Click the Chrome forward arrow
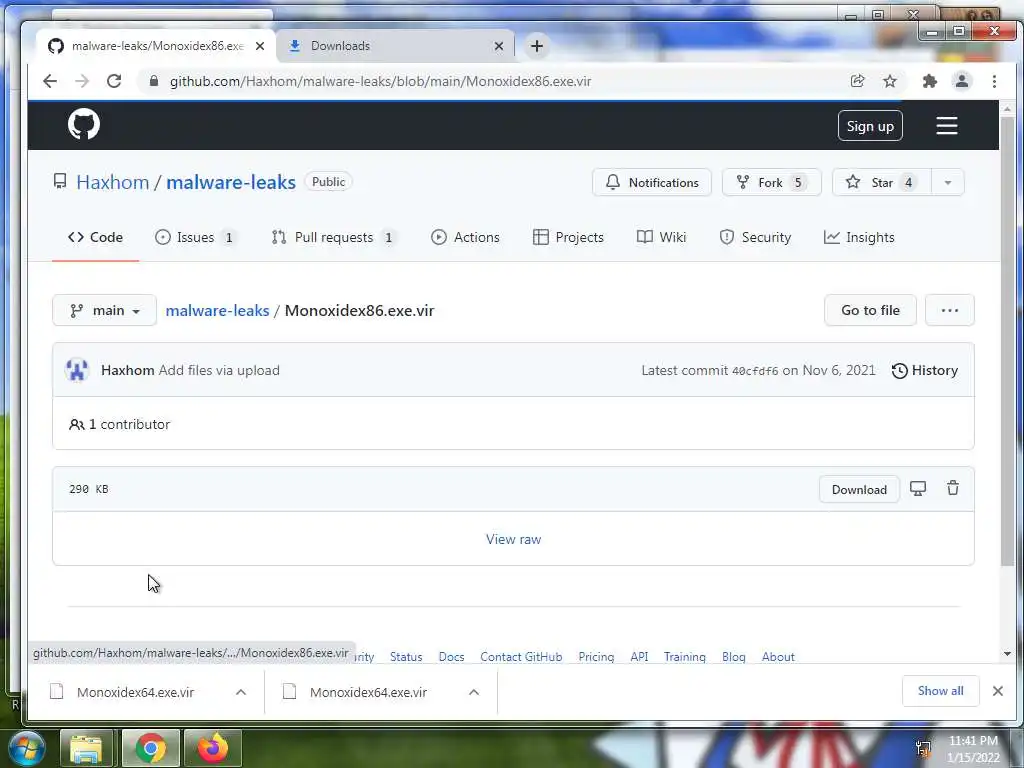Viewport: 1024px width, 768px height. click(82, 81)
